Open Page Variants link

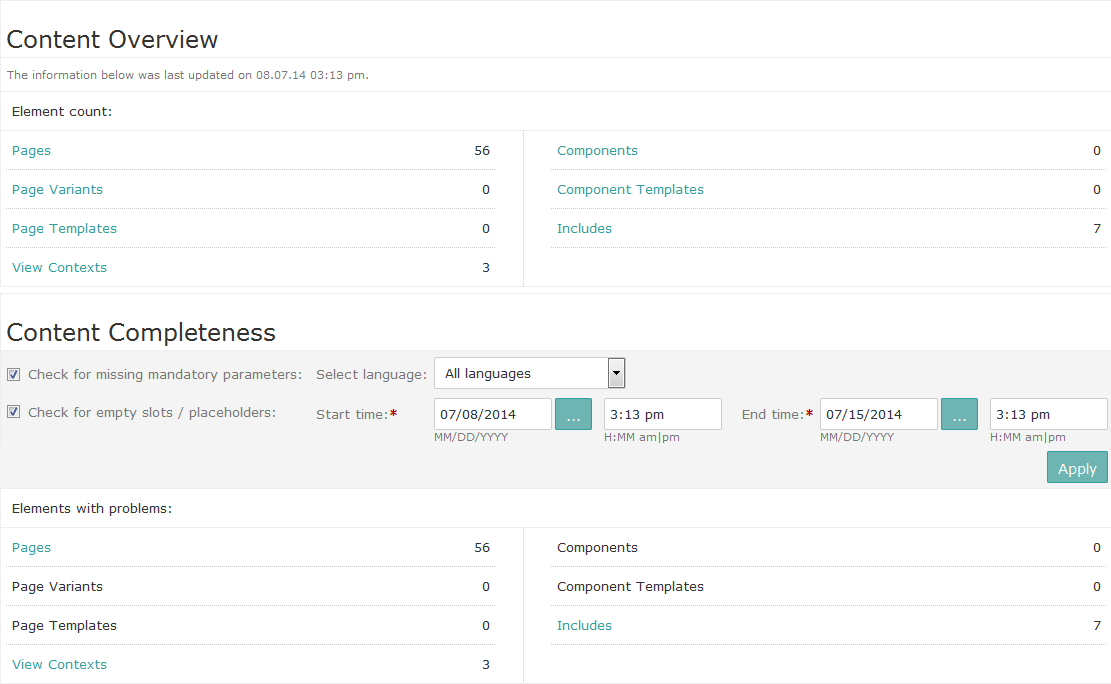tap(57, 190)
